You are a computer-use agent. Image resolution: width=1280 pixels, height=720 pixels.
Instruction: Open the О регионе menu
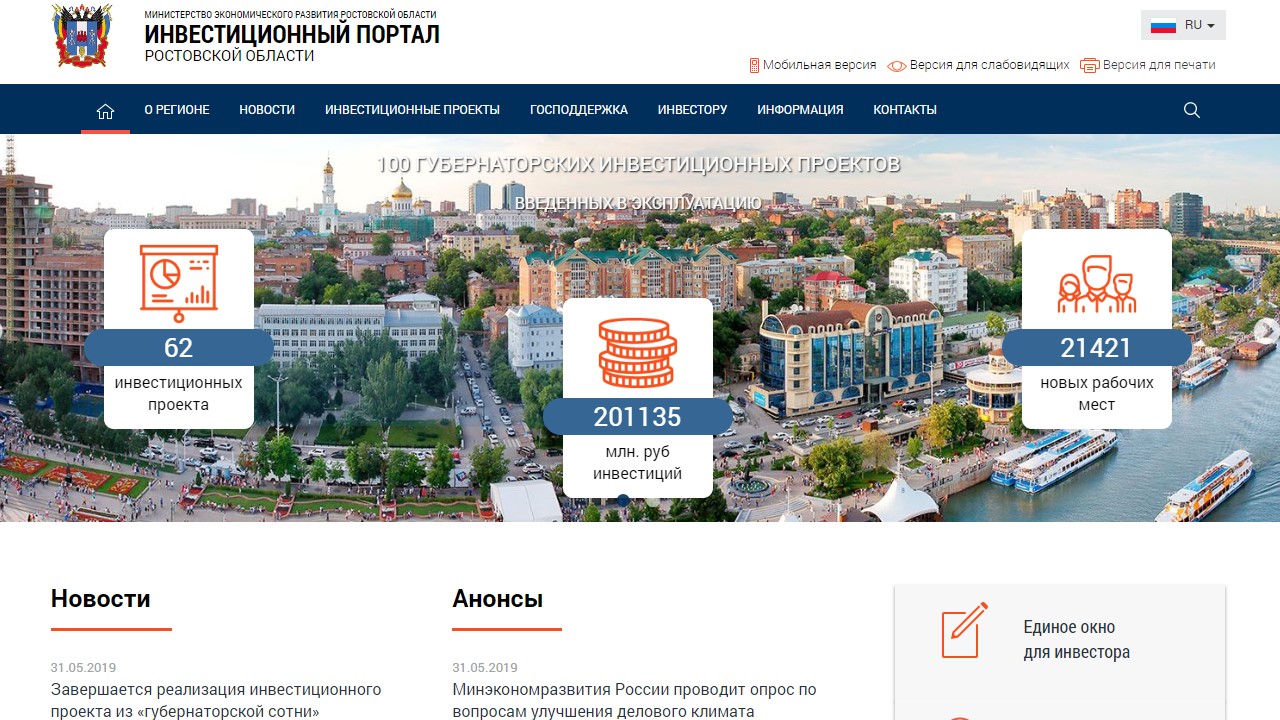coord(177,110)
